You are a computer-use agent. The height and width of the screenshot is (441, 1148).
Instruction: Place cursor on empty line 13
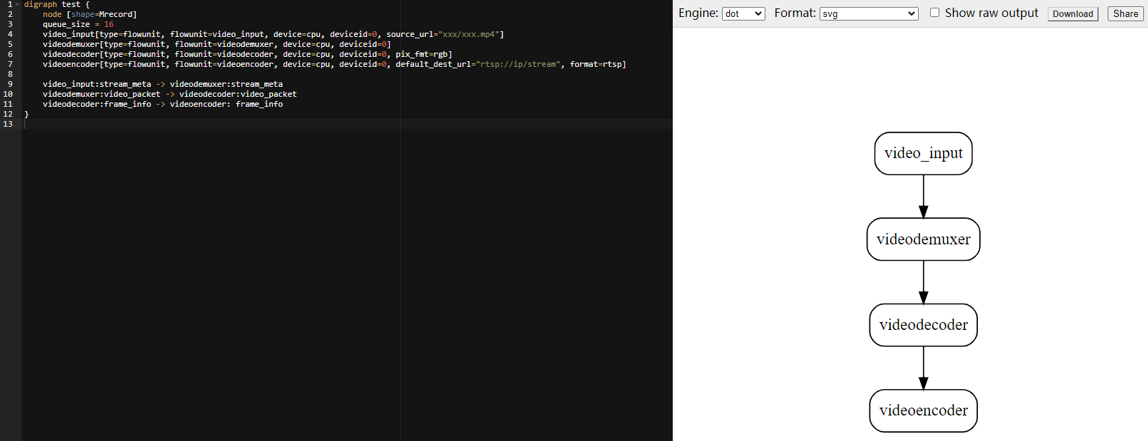(347, 125)
